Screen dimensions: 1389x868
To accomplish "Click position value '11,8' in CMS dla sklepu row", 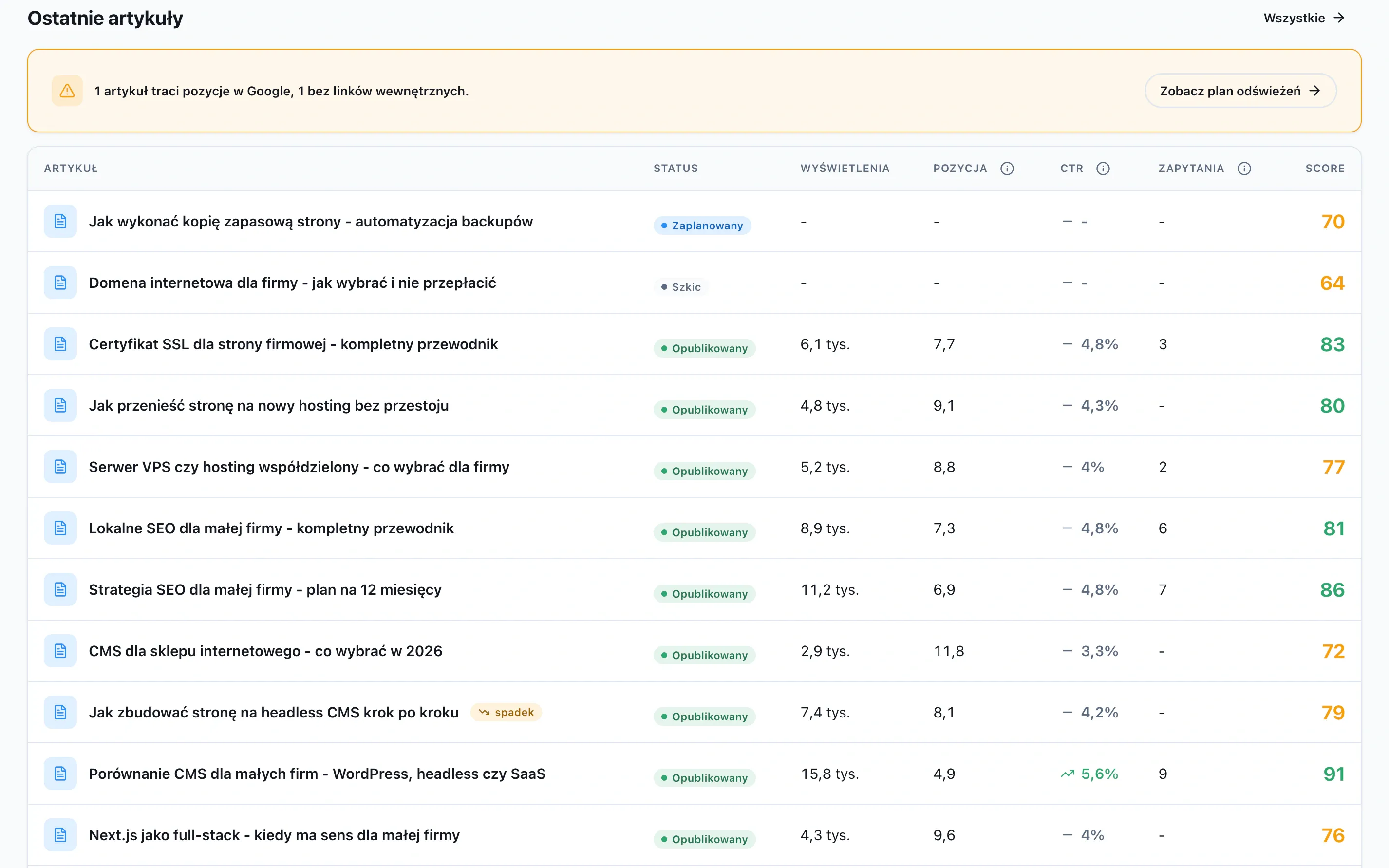I will (949, 651).
